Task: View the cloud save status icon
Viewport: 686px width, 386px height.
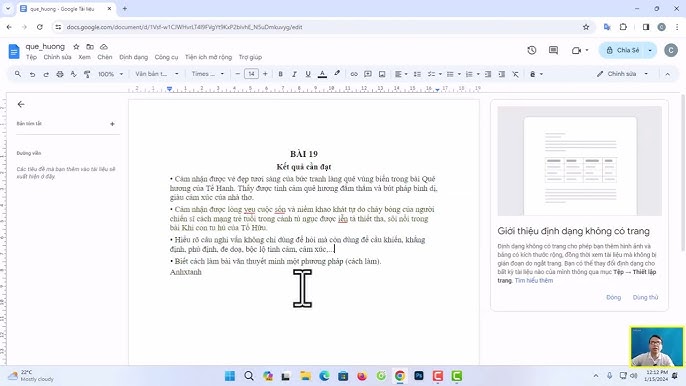Action: click(104, 47)
